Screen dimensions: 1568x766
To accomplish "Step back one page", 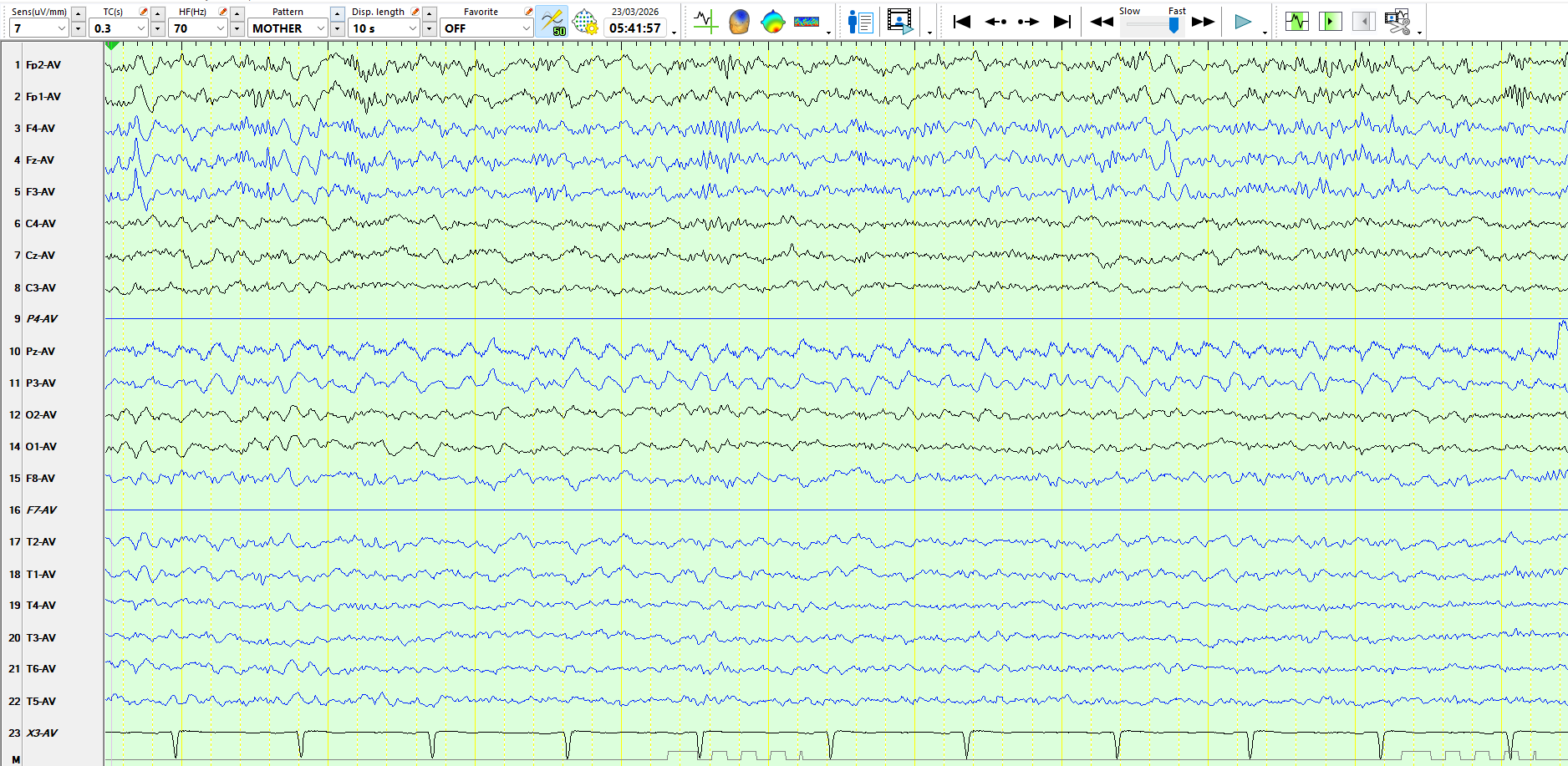I will (995, 22).
